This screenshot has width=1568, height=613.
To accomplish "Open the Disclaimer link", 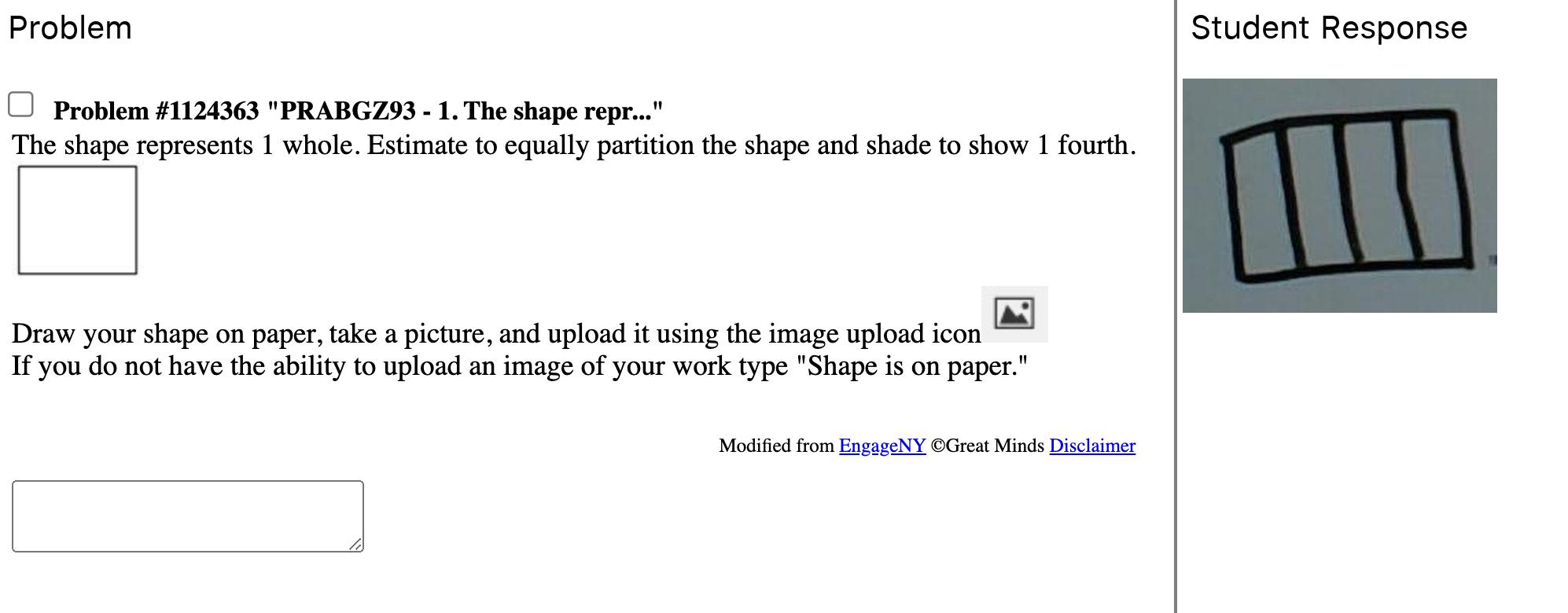I will pos(1091,446).
